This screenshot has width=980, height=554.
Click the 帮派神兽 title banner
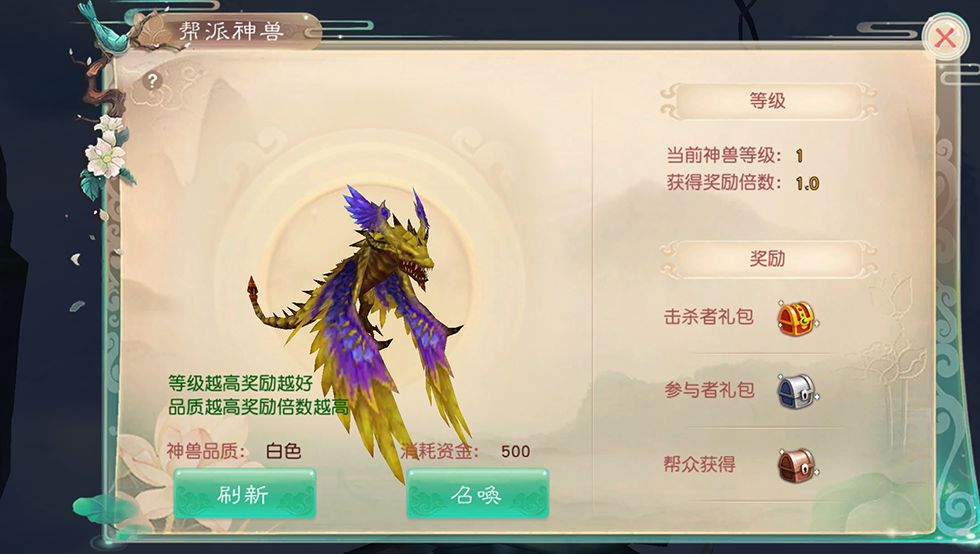pyautogui.click(x=231, y=31)
